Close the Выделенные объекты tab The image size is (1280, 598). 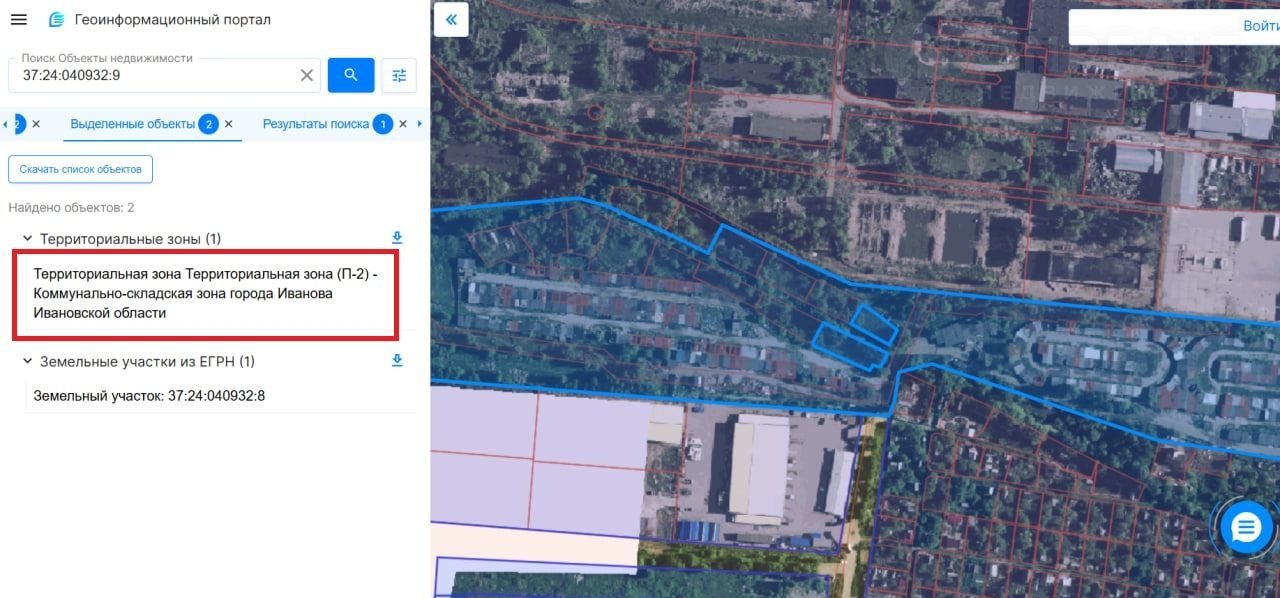(228, 124)
